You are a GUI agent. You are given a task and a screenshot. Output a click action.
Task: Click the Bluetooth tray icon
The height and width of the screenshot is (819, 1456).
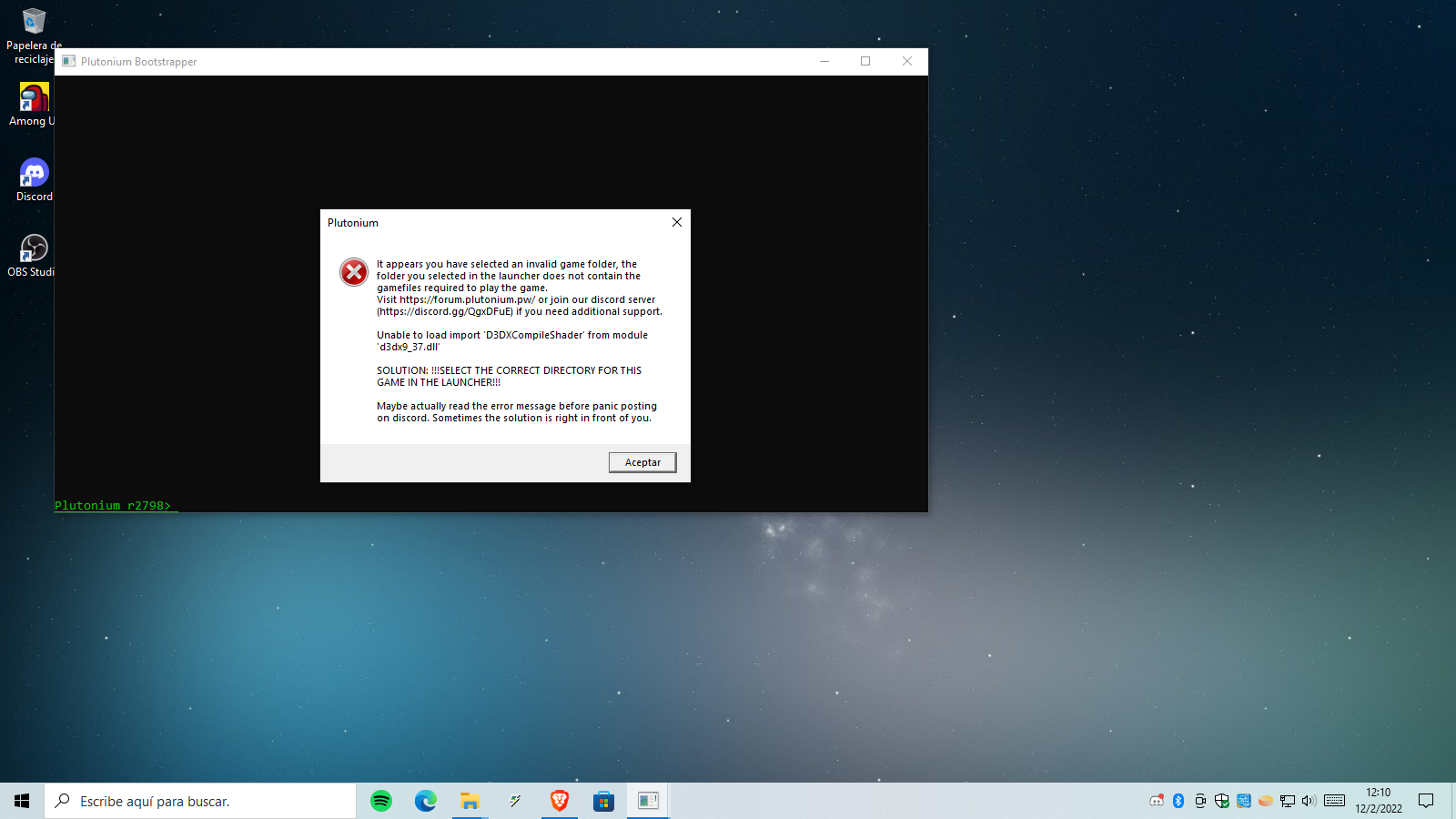[x=1178, y=801]
